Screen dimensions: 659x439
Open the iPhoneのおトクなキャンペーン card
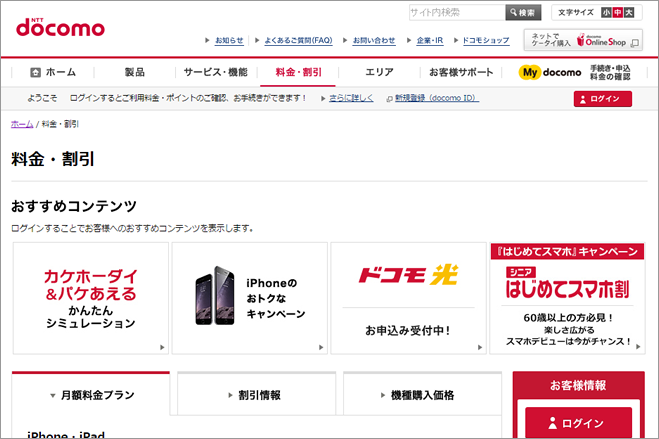250,298
